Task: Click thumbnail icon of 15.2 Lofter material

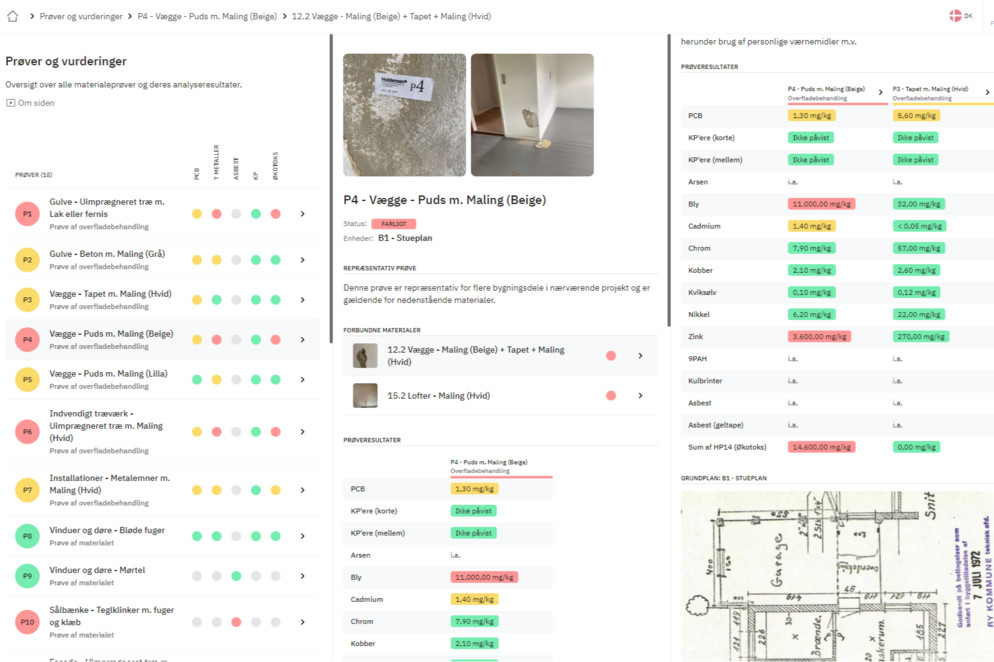Action: (x=365, y=396)
